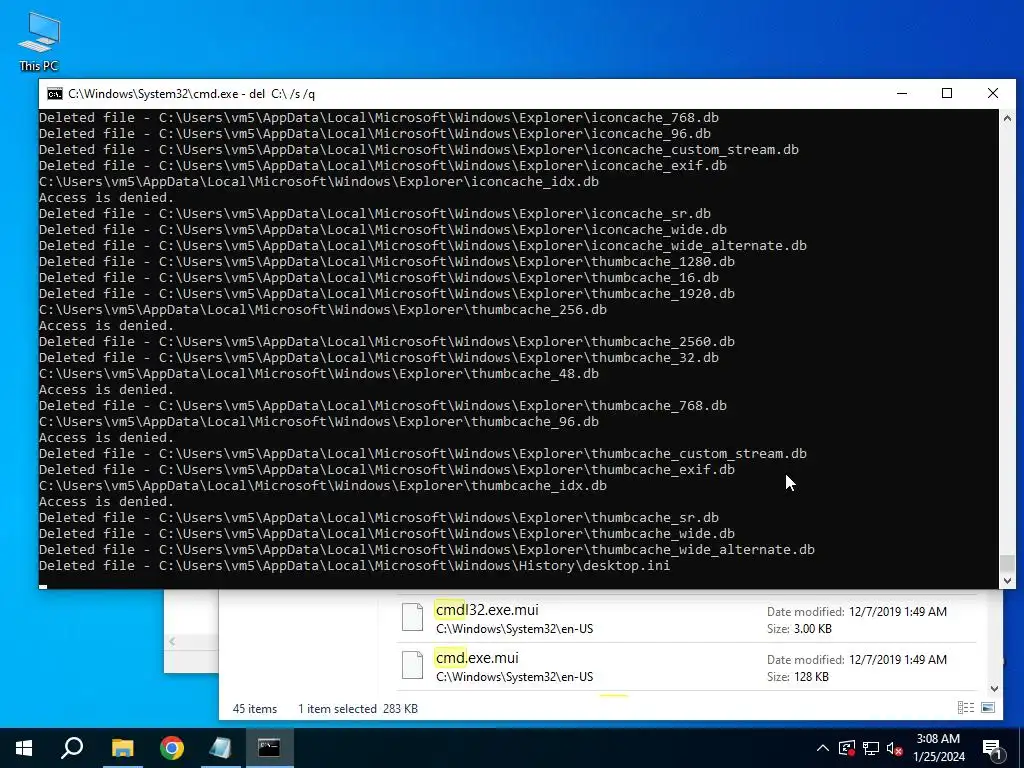The width and height of the screenshot is (1024, 768).
Task: Click the iconcache_768.db deleted line
Action: 379,118
